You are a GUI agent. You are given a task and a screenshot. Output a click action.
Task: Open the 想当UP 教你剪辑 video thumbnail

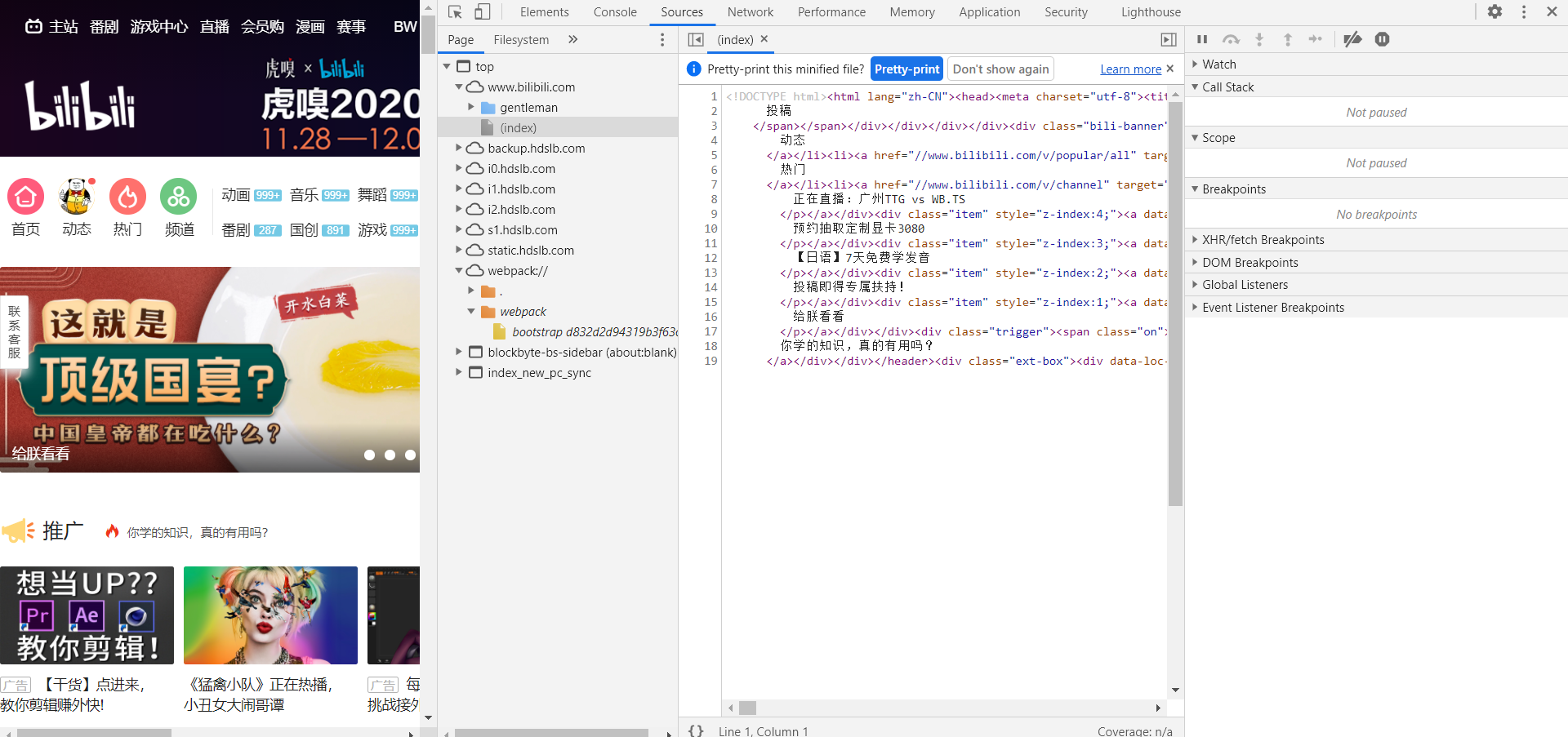click(x=87, y=615)
